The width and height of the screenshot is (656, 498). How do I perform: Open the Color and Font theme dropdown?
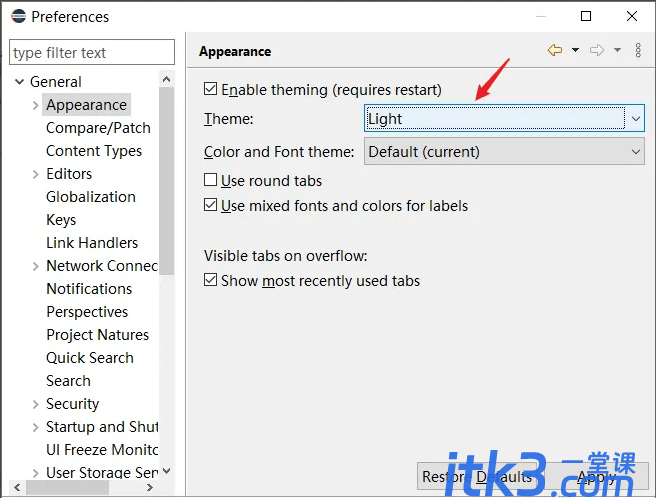click(x=504, y=151)
